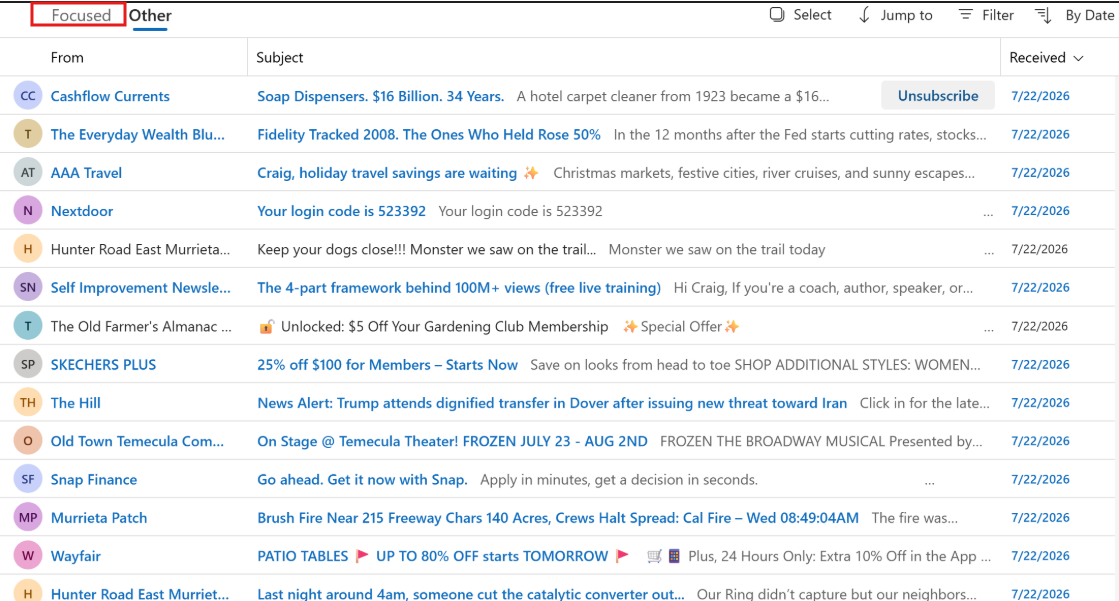Open sender Snap Finance

tap(93, 480)
